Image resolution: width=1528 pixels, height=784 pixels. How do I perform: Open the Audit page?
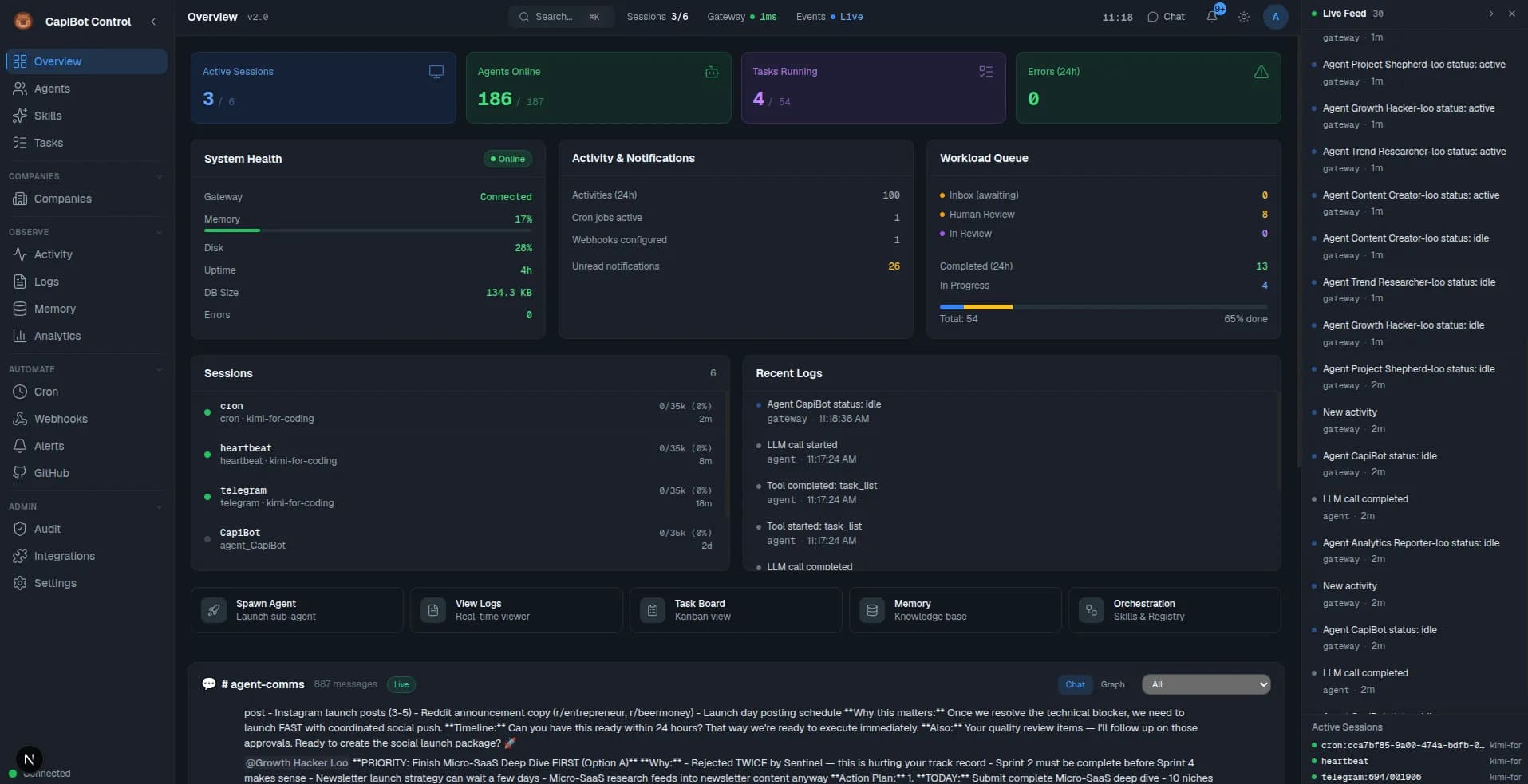86,529
